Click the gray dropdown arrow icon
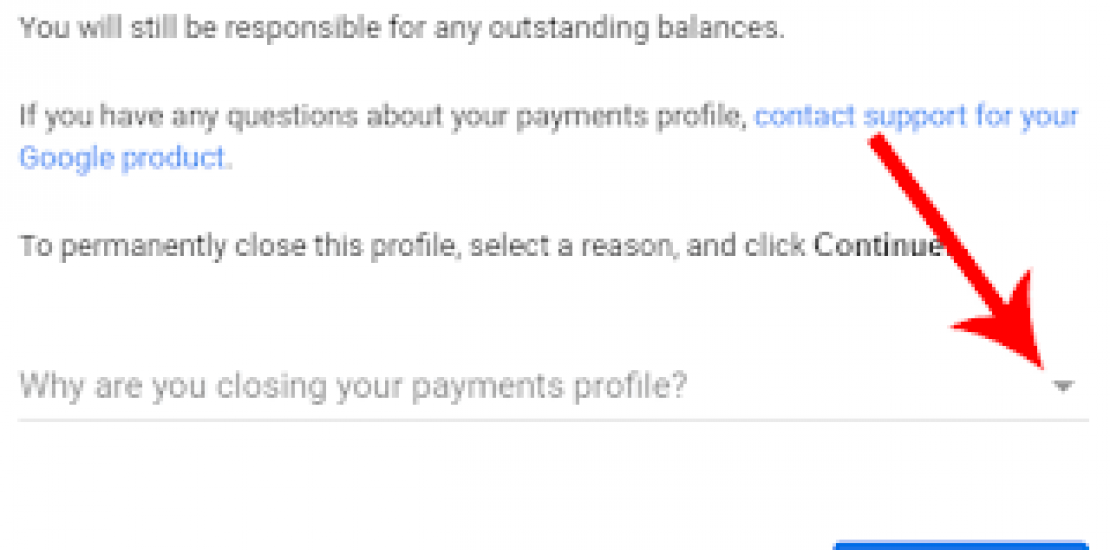The width and height of the screenshot is (1110, 550). pyautogui.click(x=1064, y=385)
